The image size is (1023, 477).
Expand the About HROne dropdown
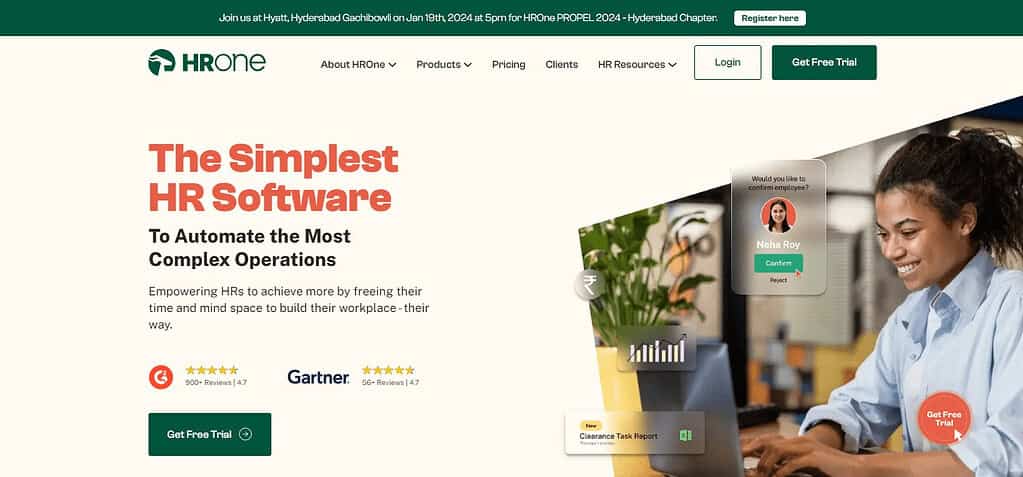pyautogui.click(x=358, y=64)
